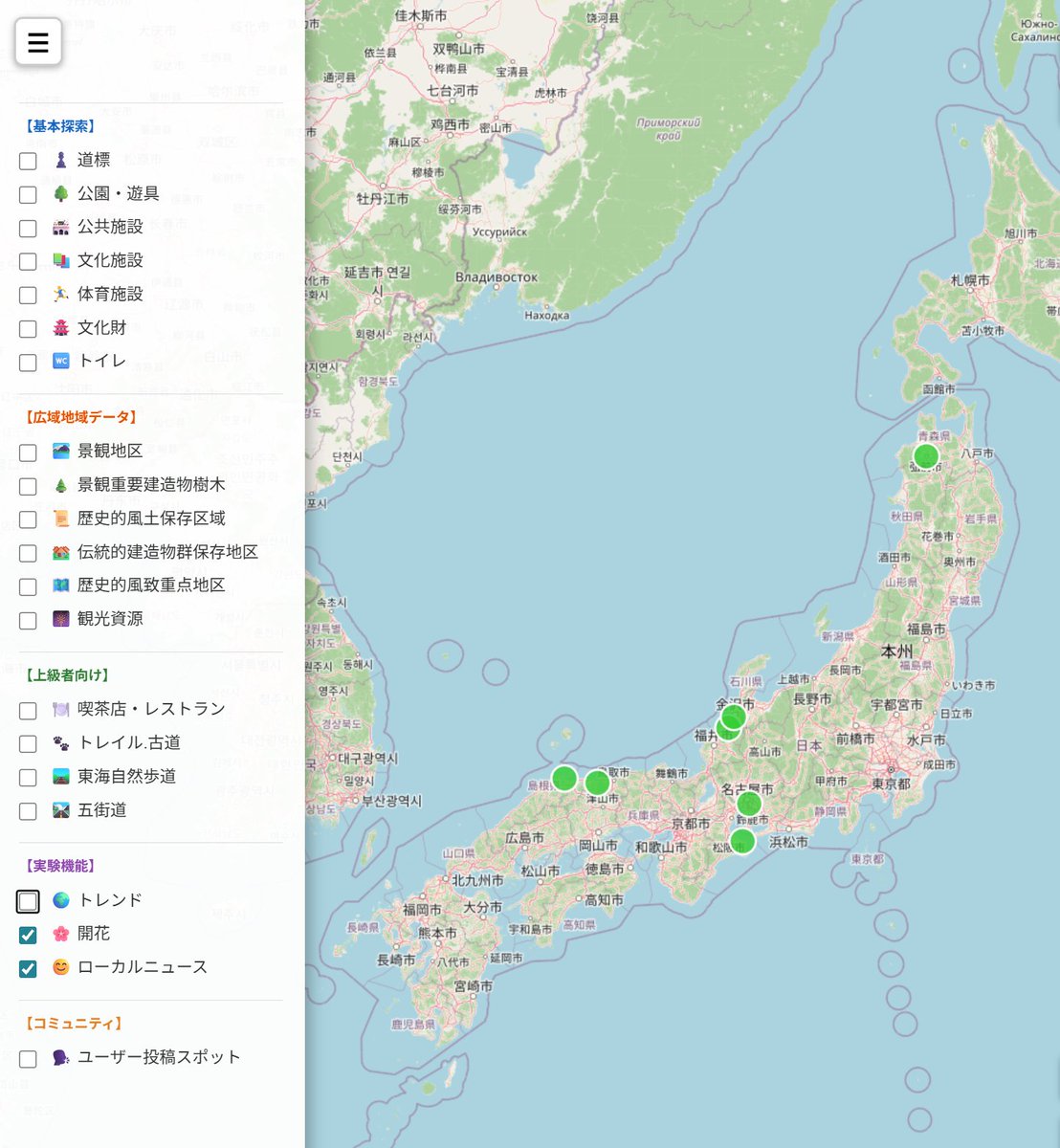Click the road icon beside 東海自然歩道
The width and height of the screenshot is (1060, 1148).
point(61,776)
